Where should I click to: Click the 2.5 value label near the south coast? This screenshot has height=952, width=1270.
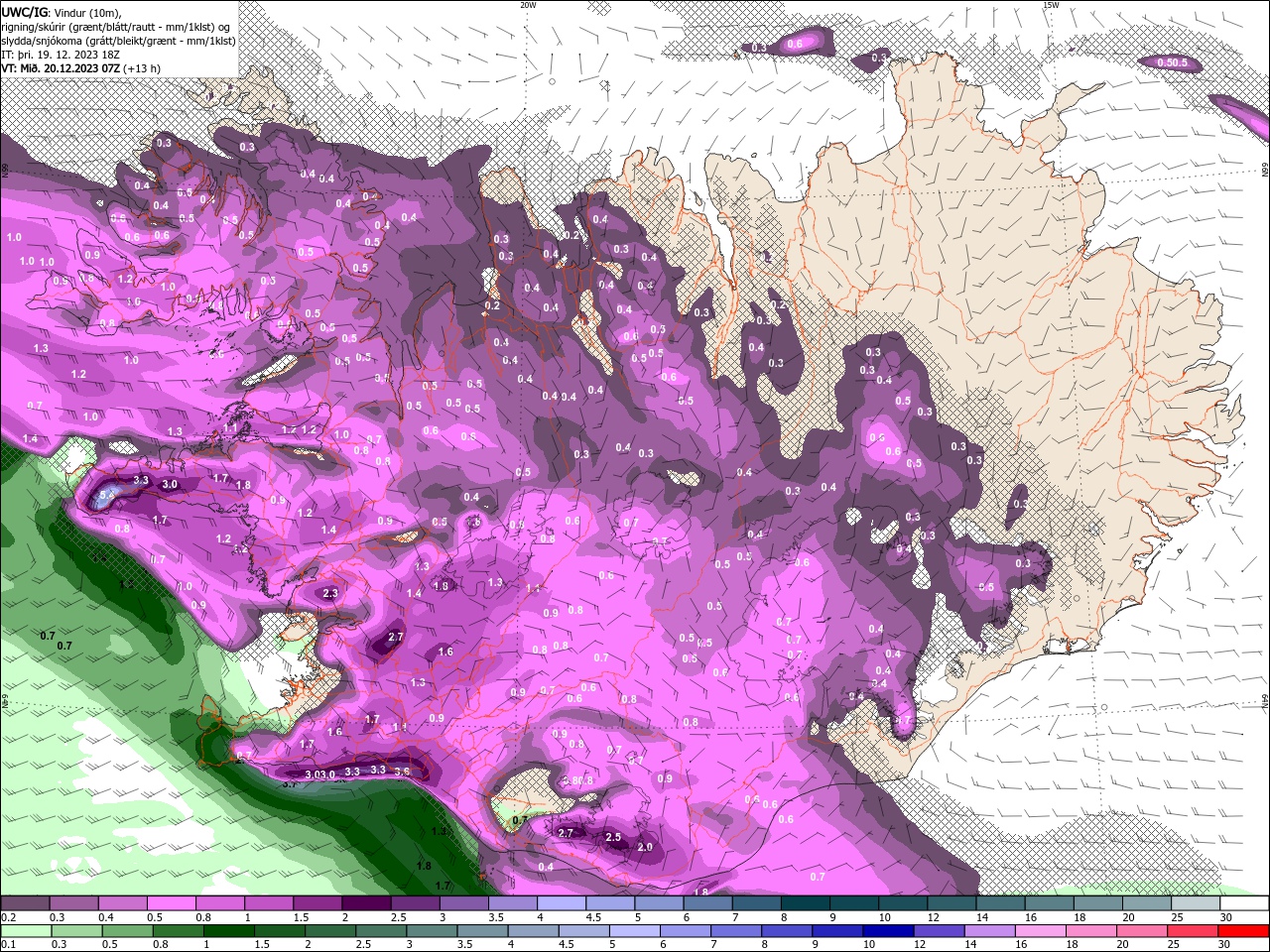click(613, 837)
